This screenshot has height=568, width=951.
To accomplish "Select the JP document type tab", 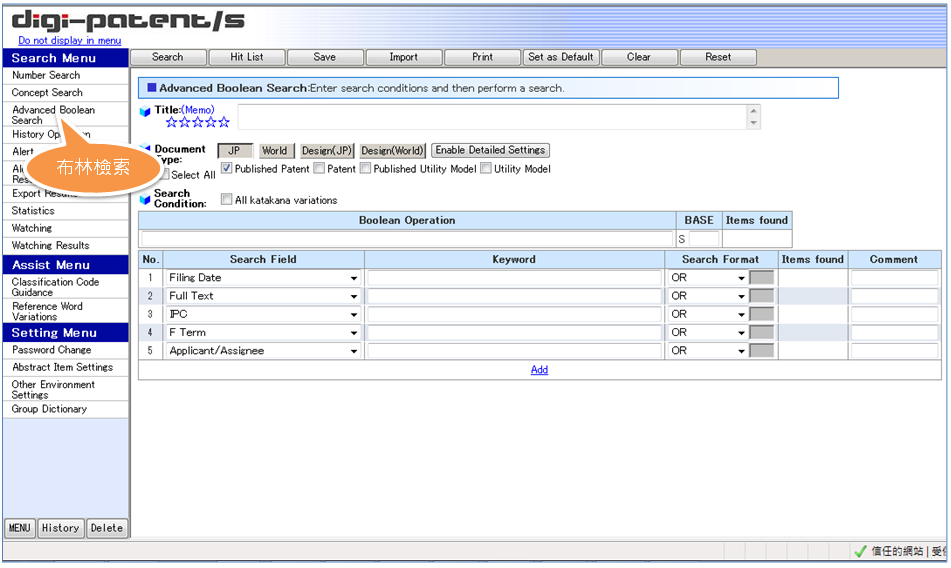I will (x=234, y=150).
